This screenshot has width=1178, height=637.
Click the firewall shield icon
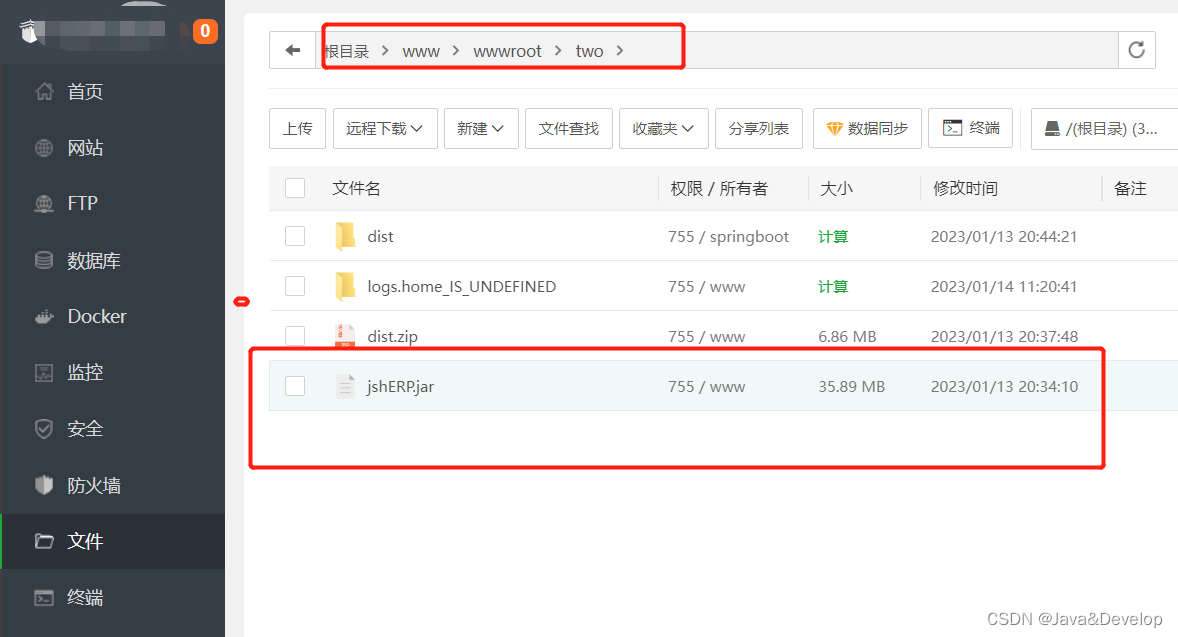[44, 485]
